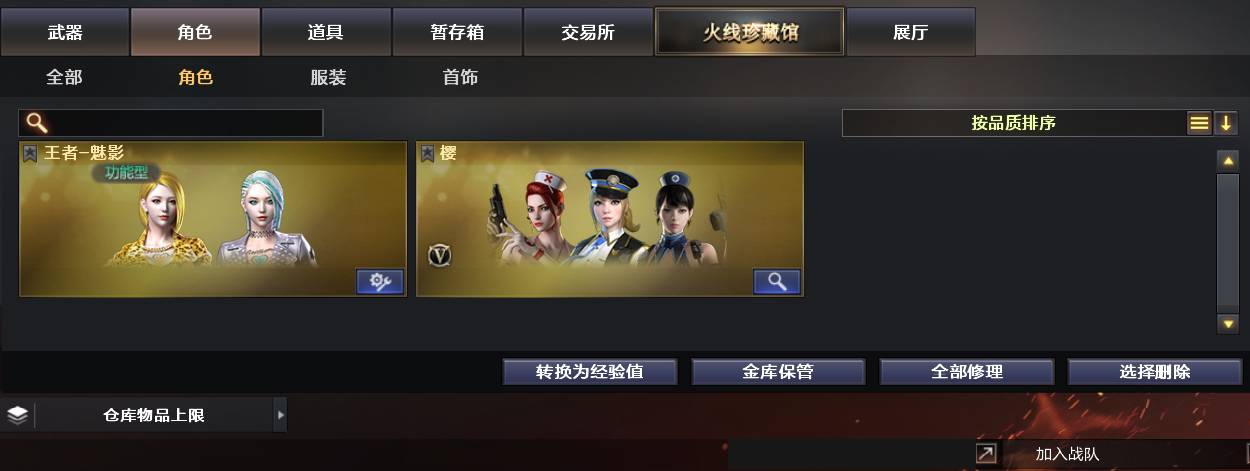The image size is (1250, 471).
Task: Click scrollbar up arrow in character list
Action: [x=1228, y=160]
